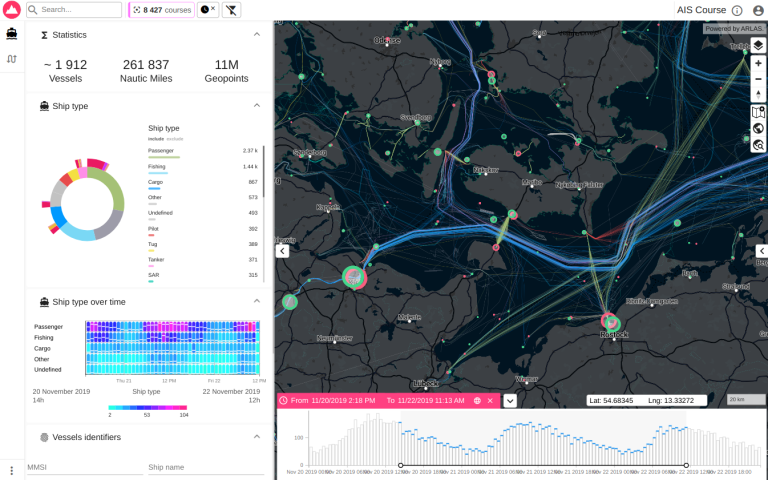Image resolution: width=768 pixels, height=480 pixels.
Task: Click the fingerprint icon for Vessels identifiers
Action: pyautogui.click(x=44, y=437)
